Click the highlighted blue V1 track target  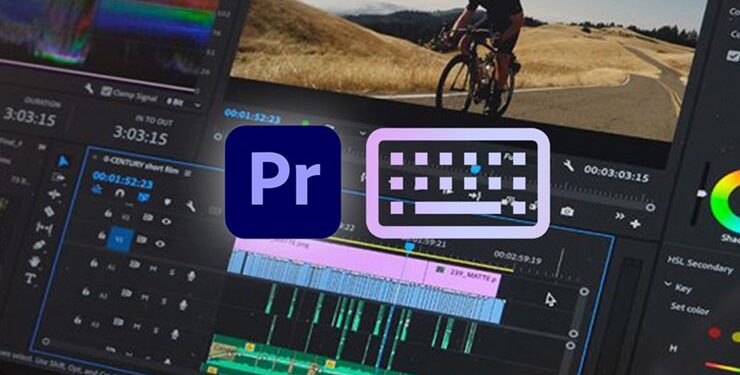[x=119, y=239]
